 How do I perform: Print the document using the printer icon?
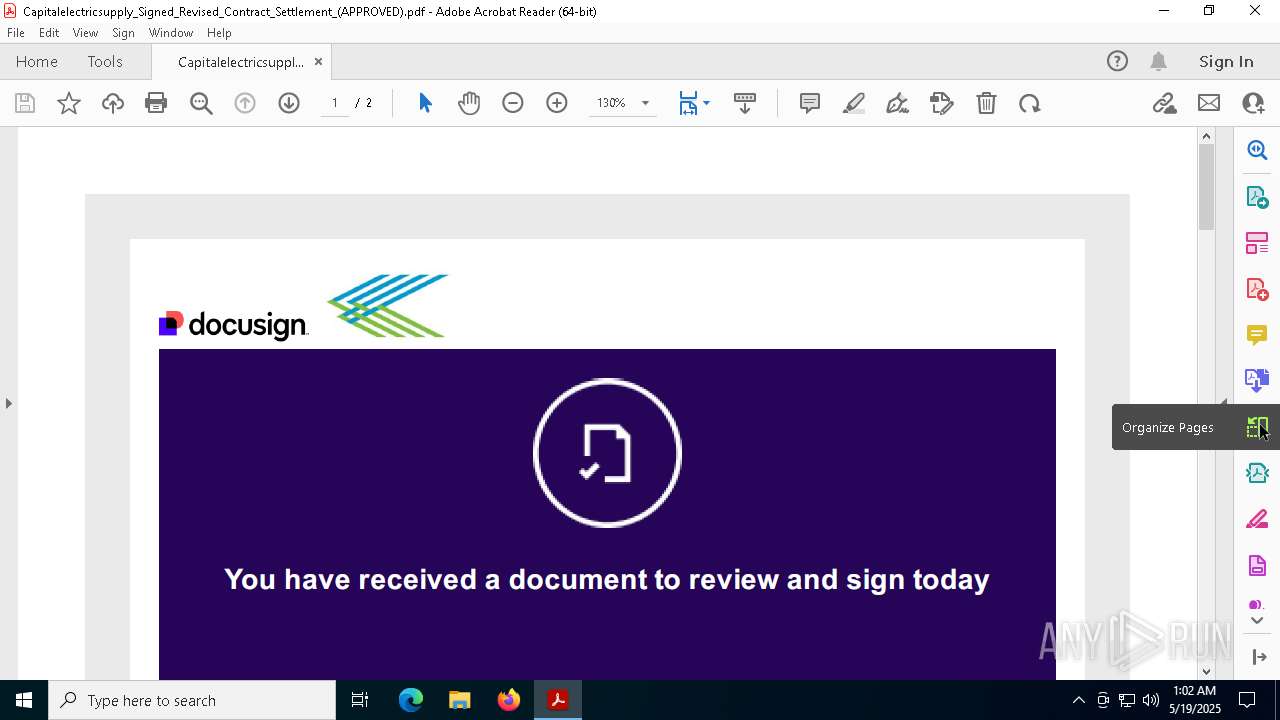tap(156, 103)
